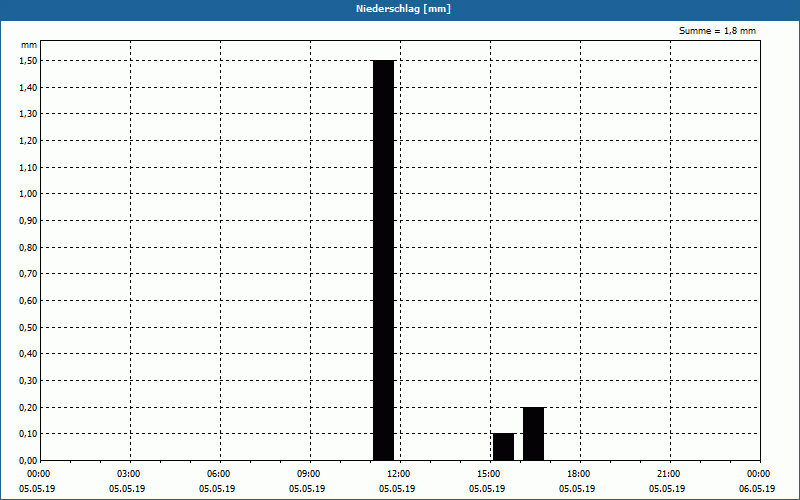Click the 0,30 y-axis value
The height and width of the screenshot is (500, 800).
28,381
